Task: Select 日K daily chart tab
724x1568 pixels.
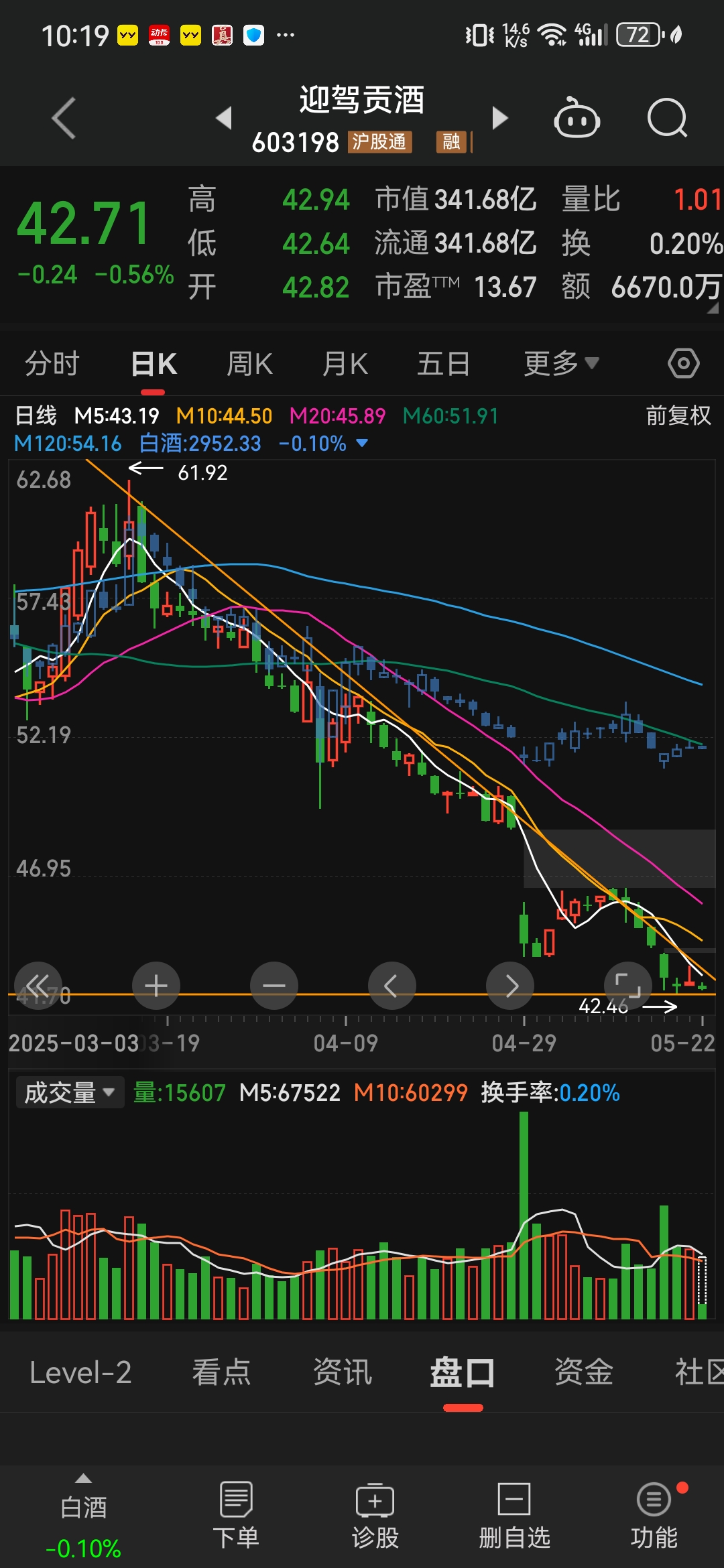Action: (154, 364)
